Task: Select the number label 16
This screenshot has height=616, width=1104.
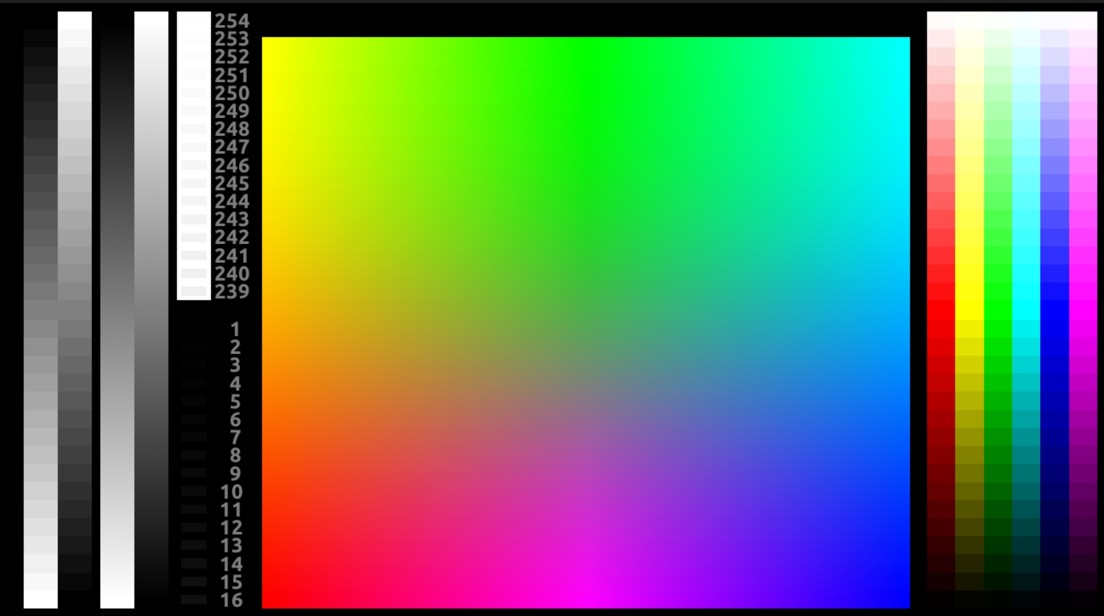Action: (231, 600)
